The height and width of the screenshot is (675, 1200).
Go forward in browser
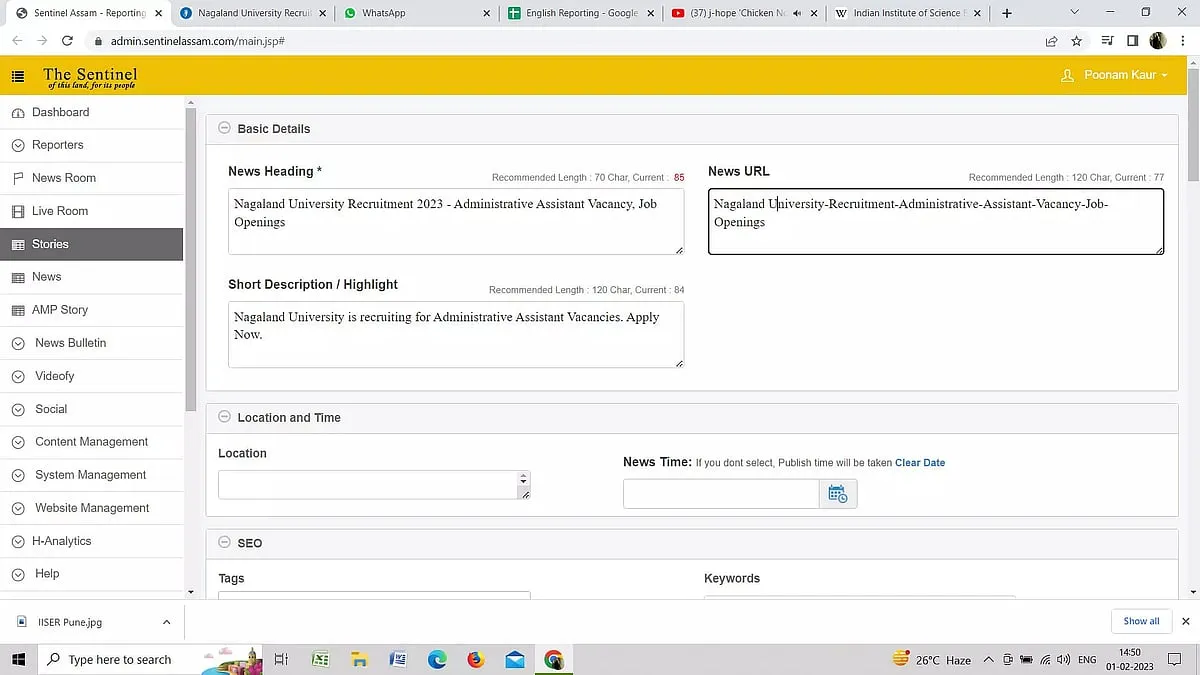42,41
